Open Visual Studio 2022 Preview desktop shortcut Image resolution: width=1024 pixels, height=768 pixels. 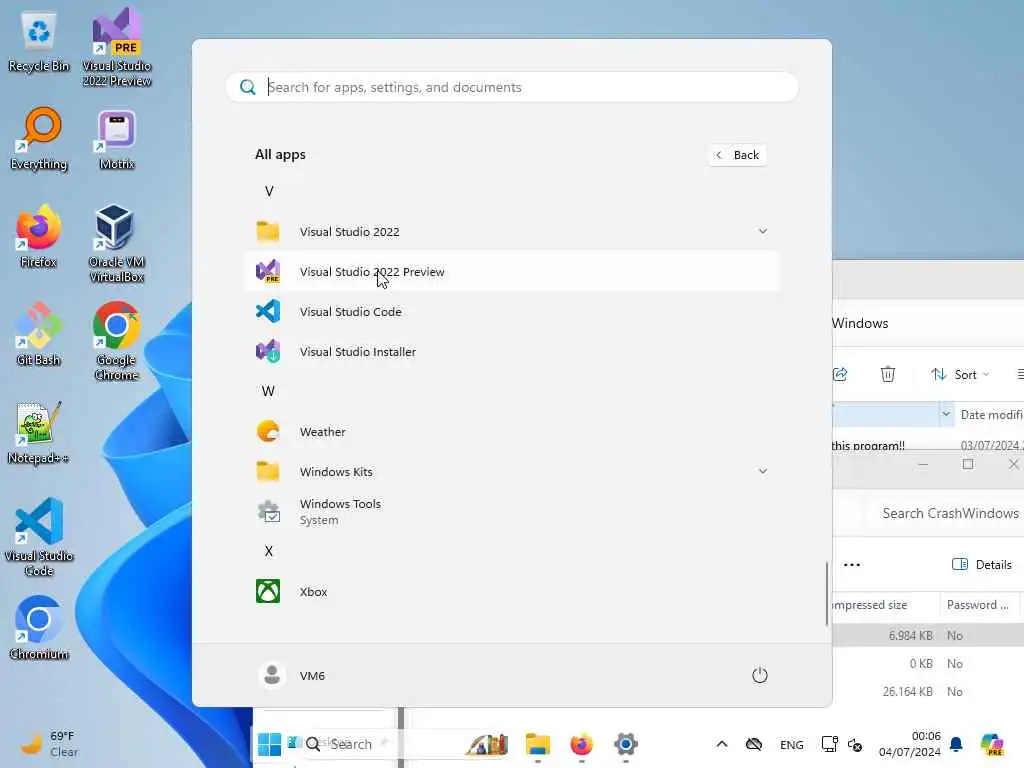tap(117, 47)
